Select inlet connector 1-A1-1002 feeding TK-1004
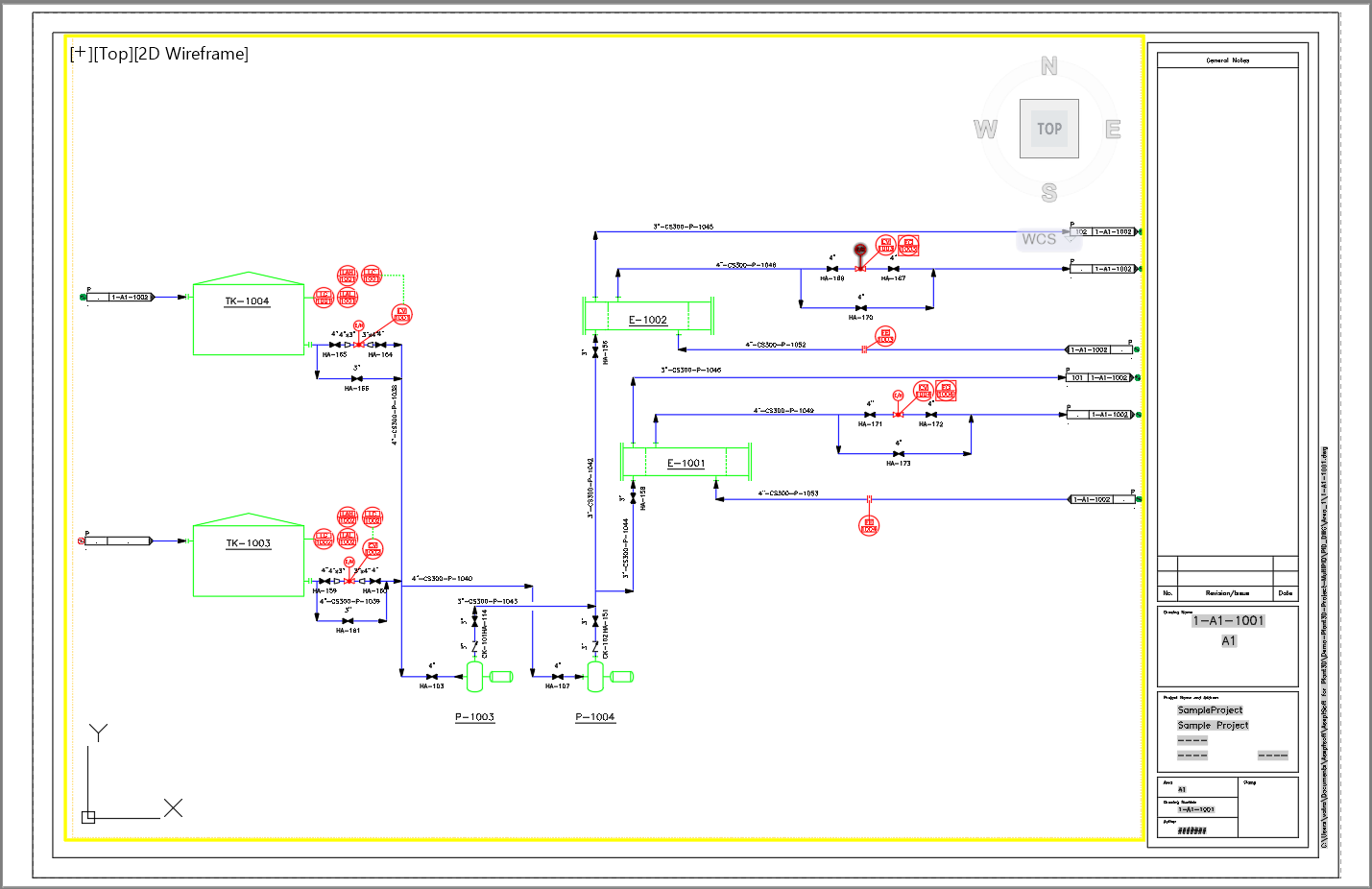Image resolution: width=1372 pixels, height=889 pixels. pos(120,298)
